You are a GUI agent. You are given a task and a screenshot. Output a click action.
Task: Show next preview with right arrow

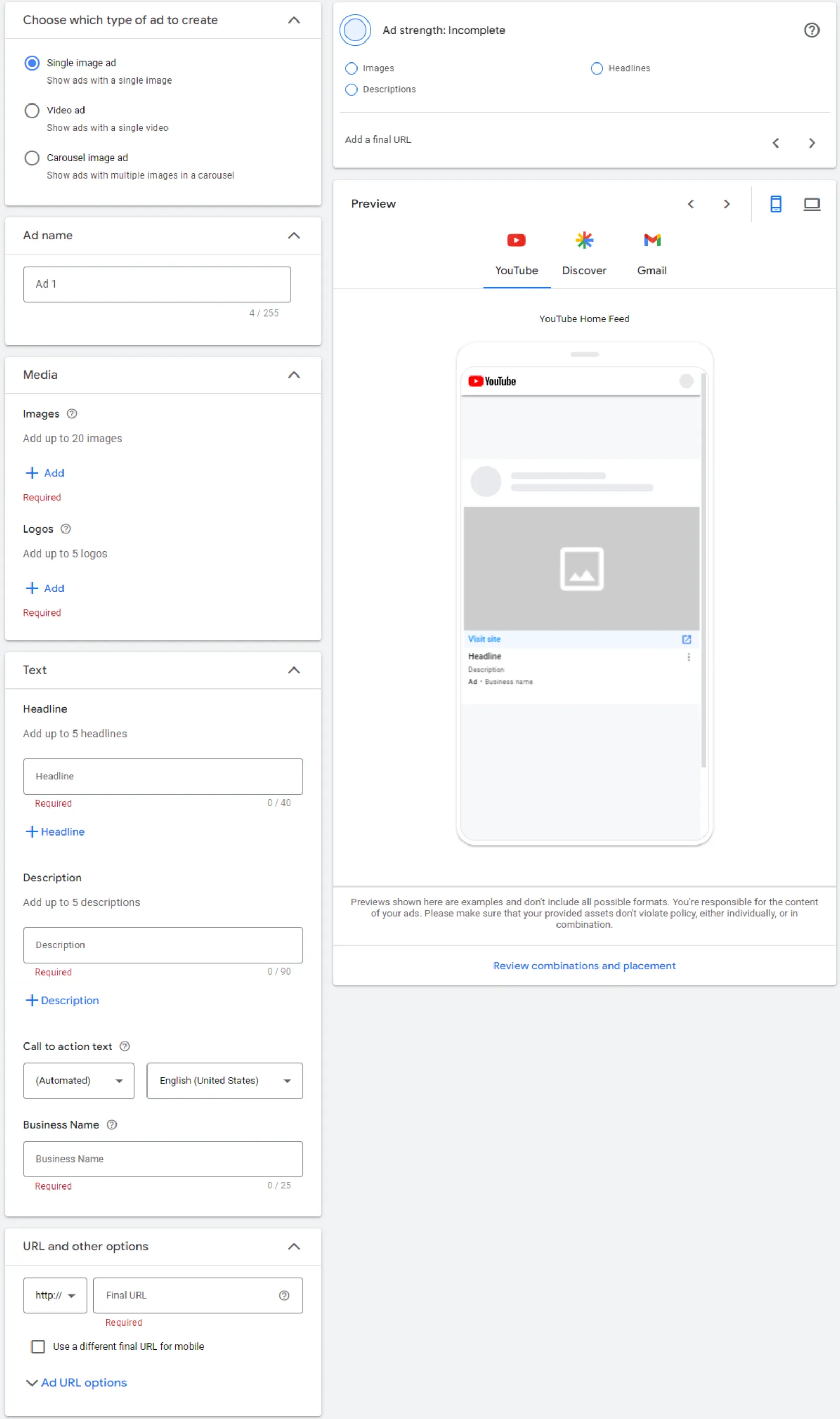tap(727, 204)
